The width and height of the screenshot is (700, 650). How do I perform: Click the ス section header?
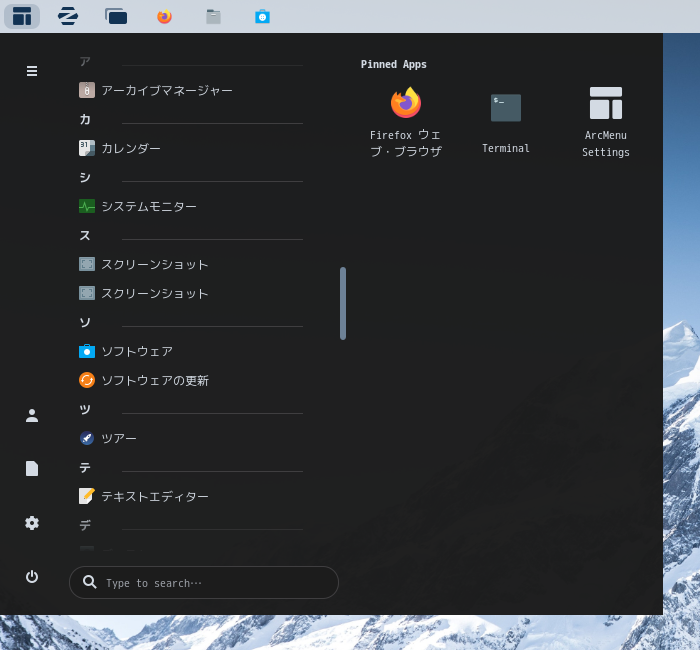[x=85, y=235]
